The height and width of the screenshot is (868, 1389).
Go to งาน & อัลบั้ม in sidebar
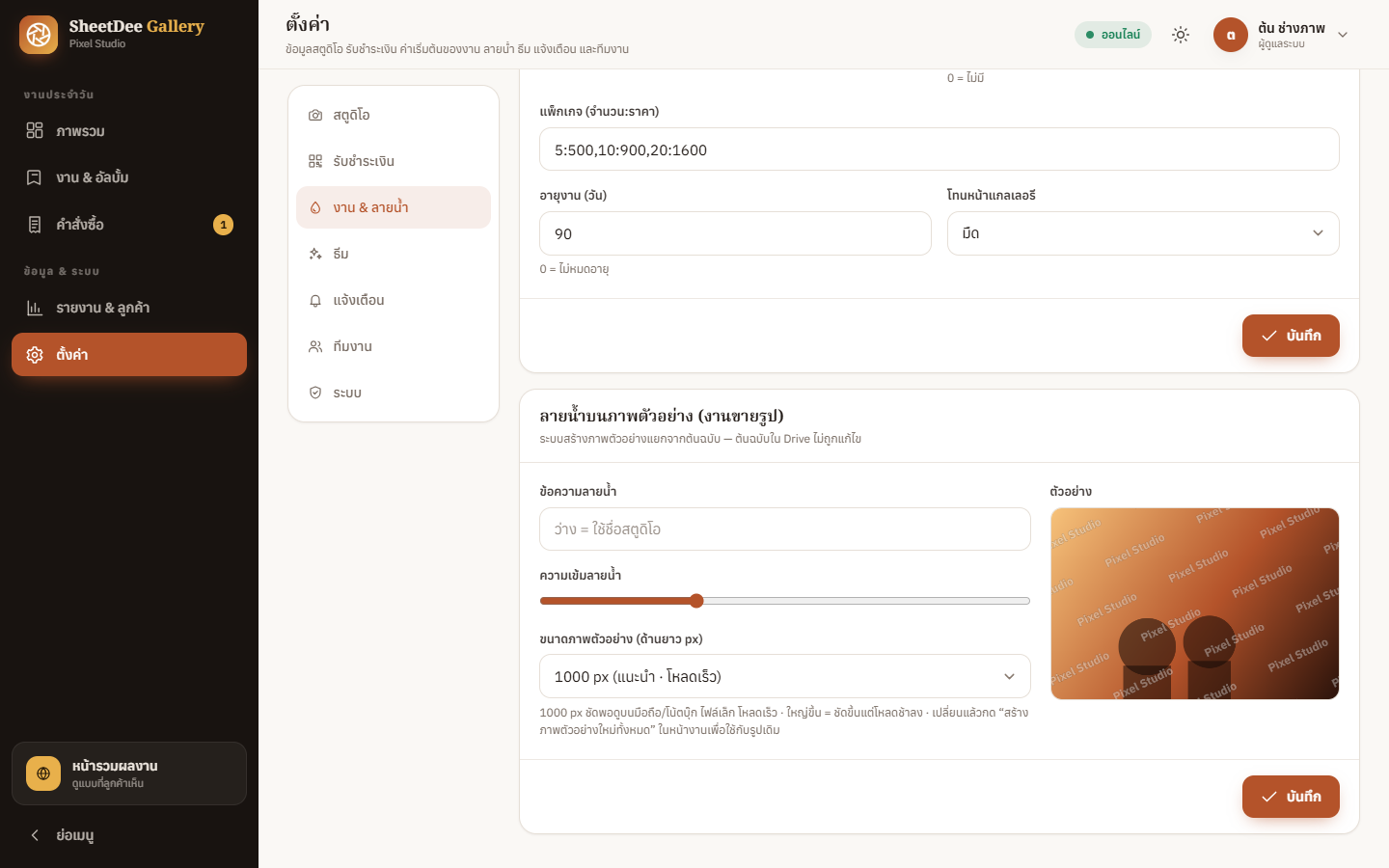click(129, 177)
